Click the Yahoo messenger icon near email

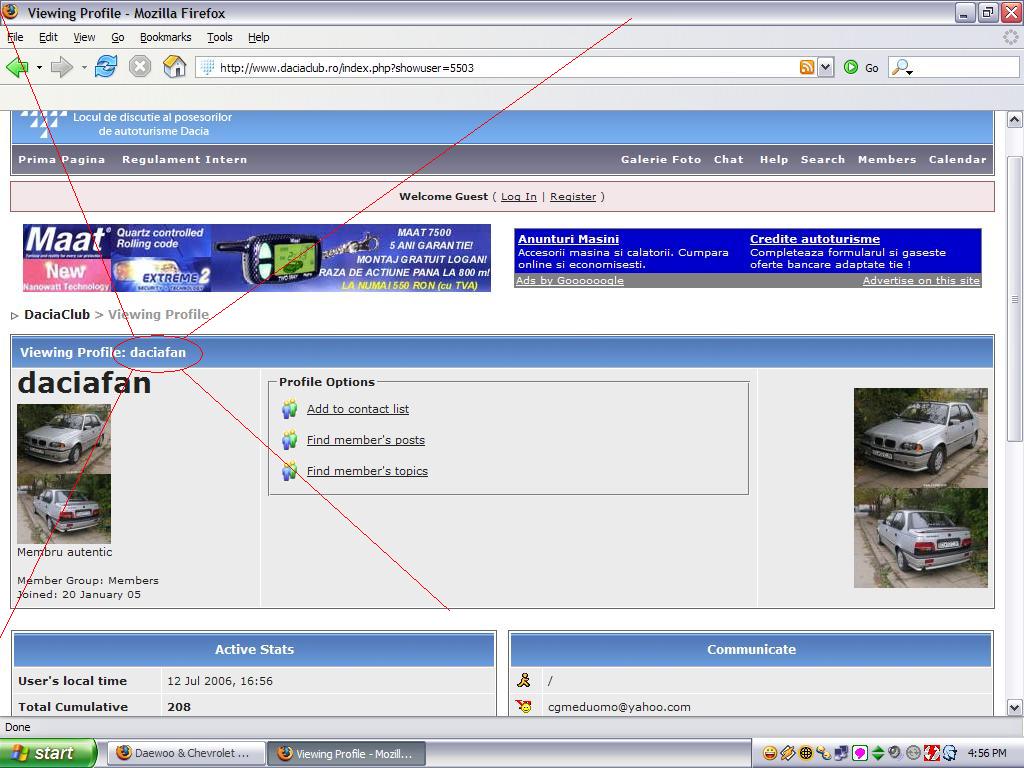[524, 707]
